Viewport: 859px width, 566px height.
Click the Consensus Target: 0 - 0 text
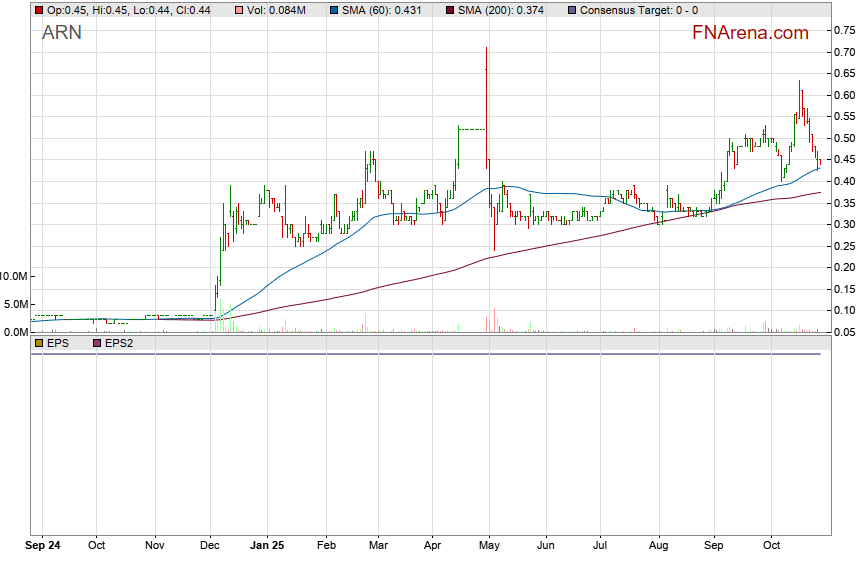(636, 10)
